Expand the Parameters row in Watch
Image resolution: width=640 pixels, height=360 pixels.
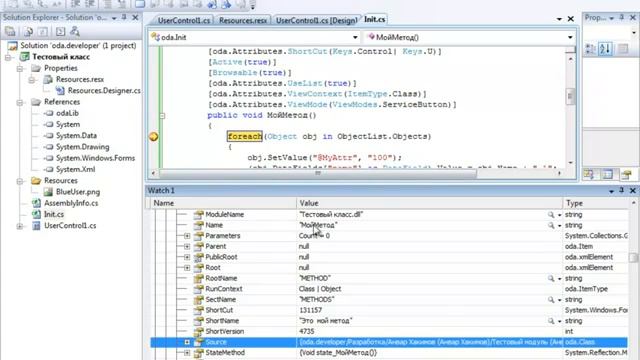(x=187, y=236)
